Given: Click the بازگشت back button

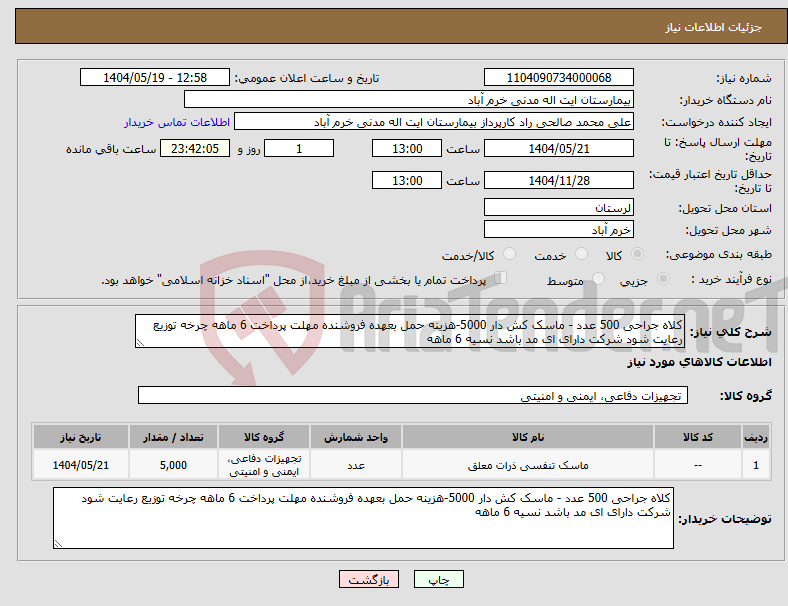Looking at the screenshot, I should click(x=369, y=579).
